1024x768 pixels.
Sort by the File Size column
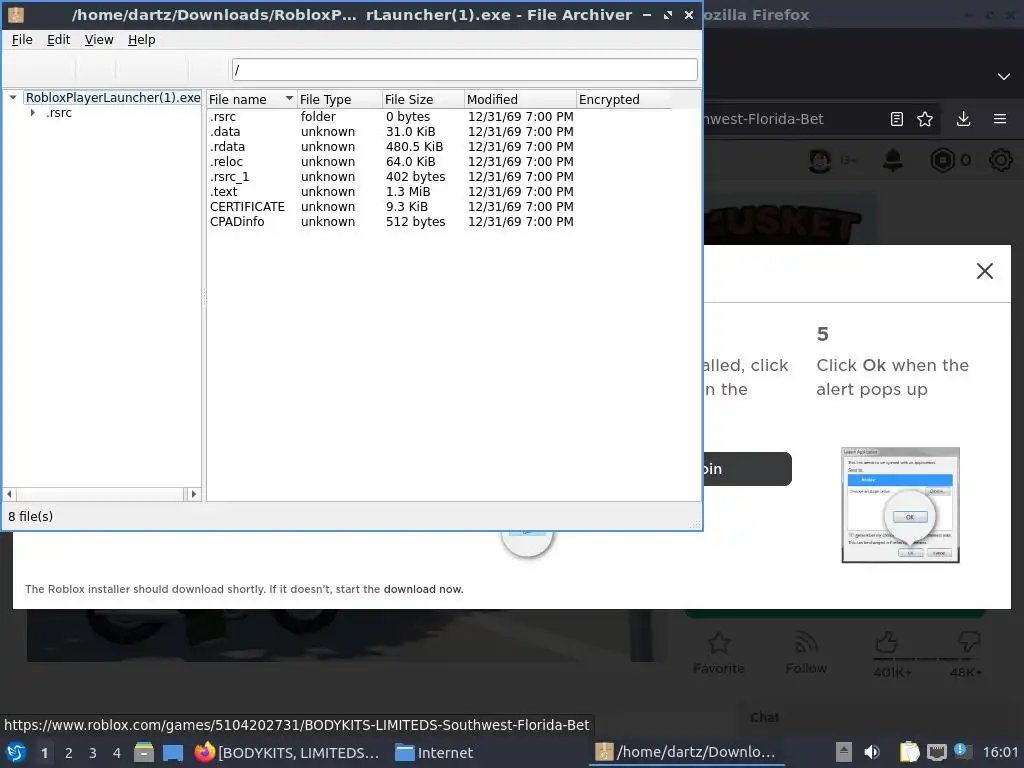pos(423,99)
